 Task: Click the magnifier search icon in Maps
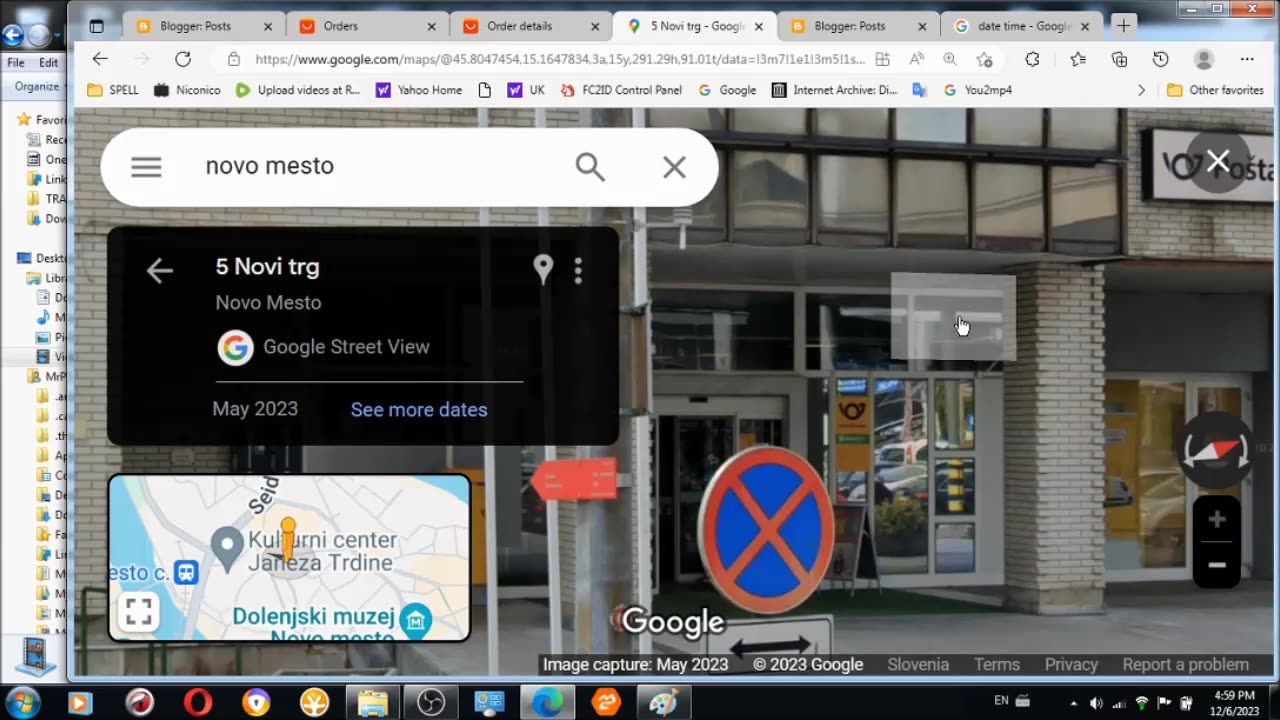[590, 167]
